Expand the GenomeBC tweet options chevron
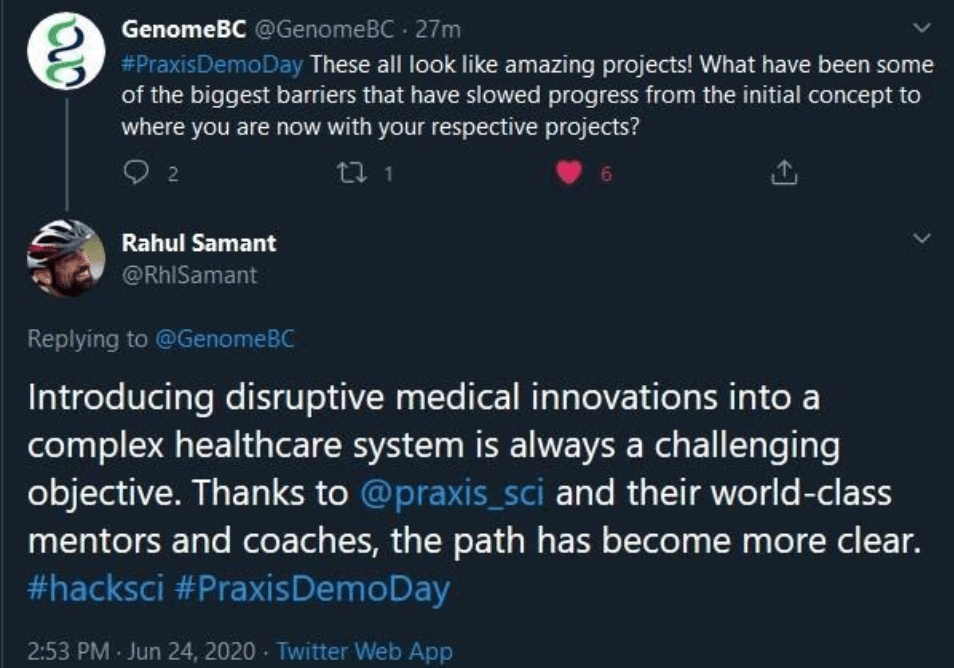 pos(922,30)
